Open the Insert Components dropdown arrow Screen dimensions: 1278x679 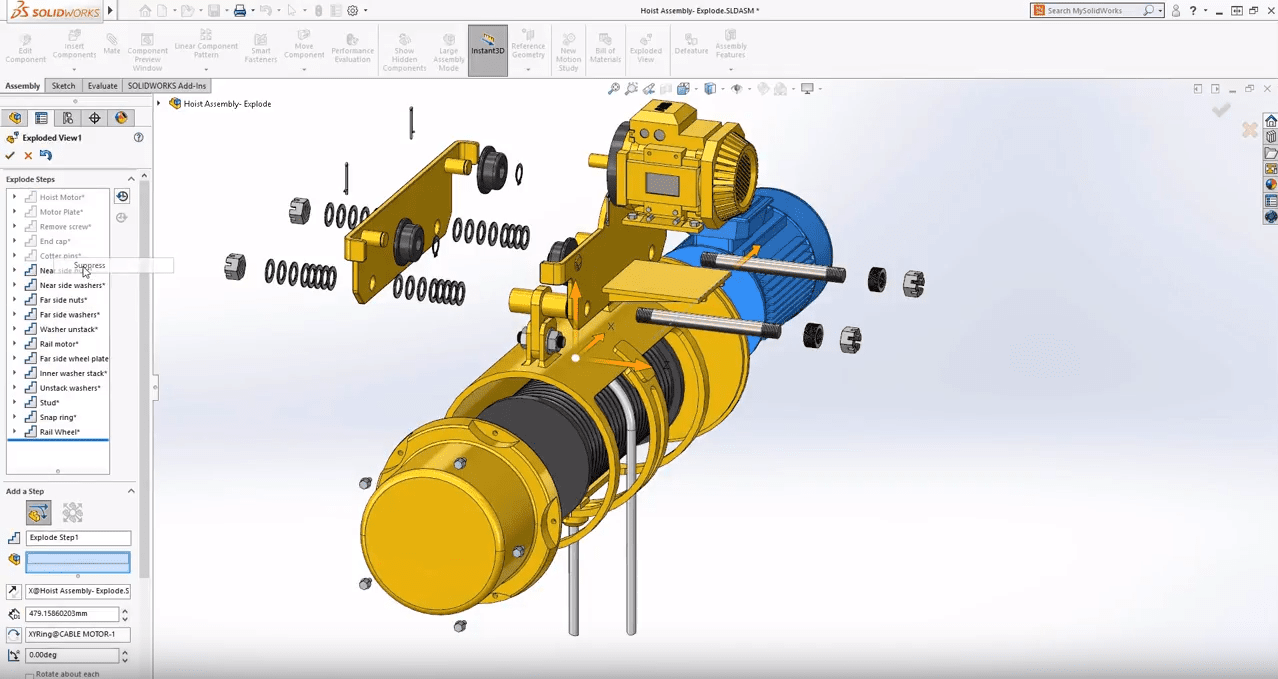tap(74, 69)
